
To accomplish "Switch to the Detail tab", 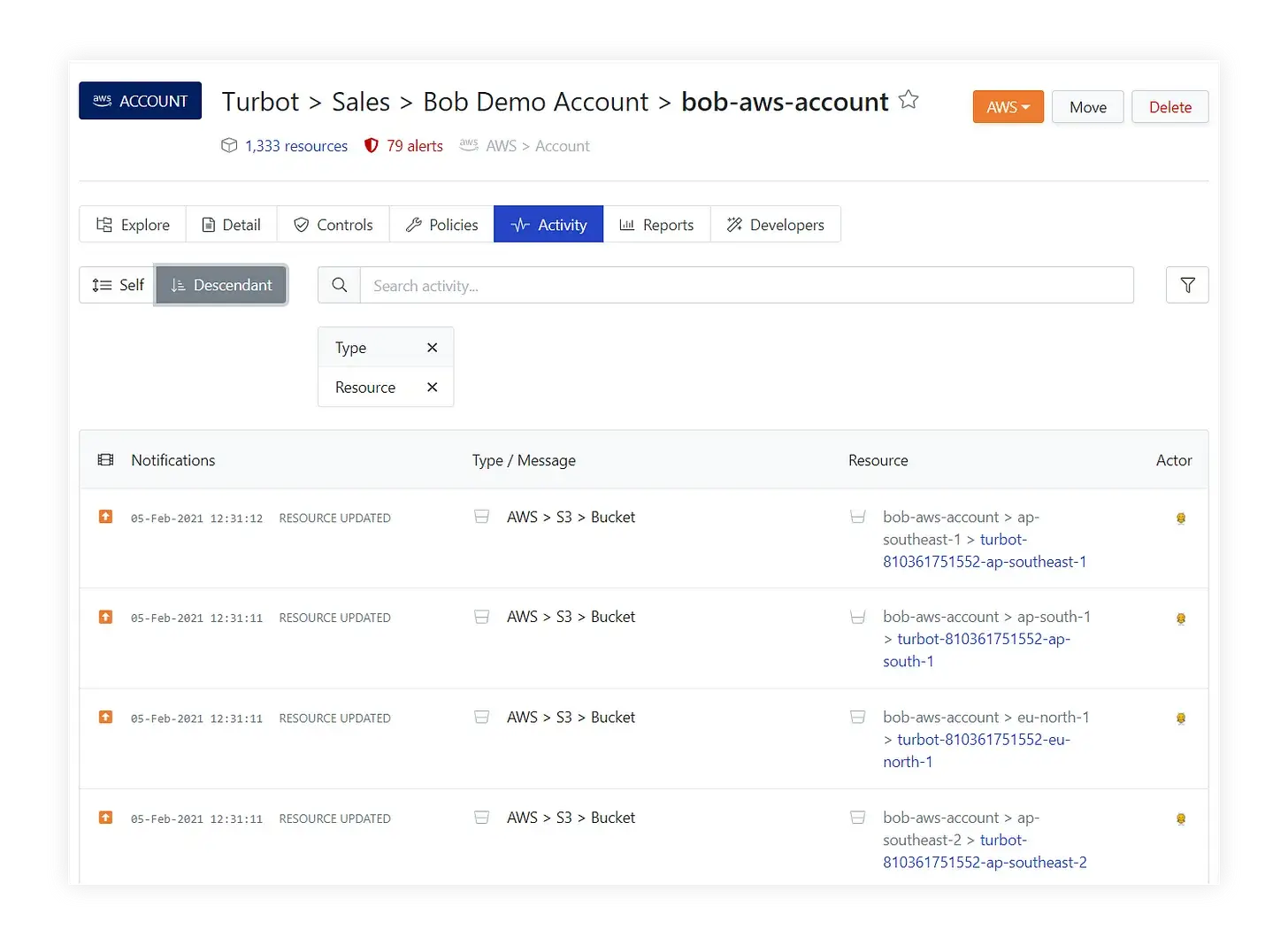I will click(232, 225).
